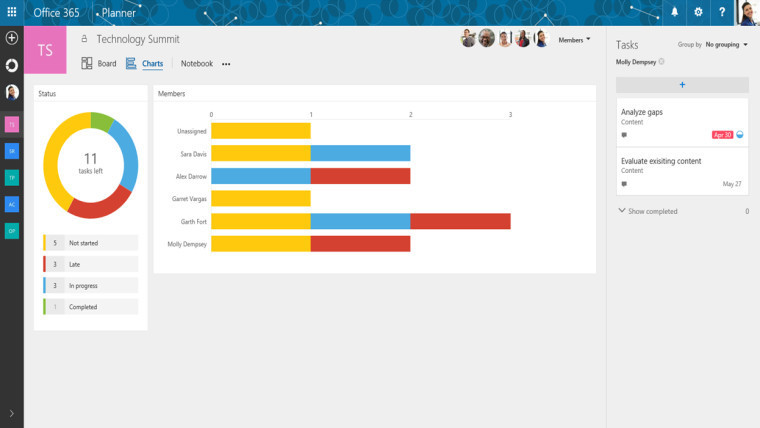760x428 pixels.
Task: Click the Office 365 header link
Action: point(56,13)
